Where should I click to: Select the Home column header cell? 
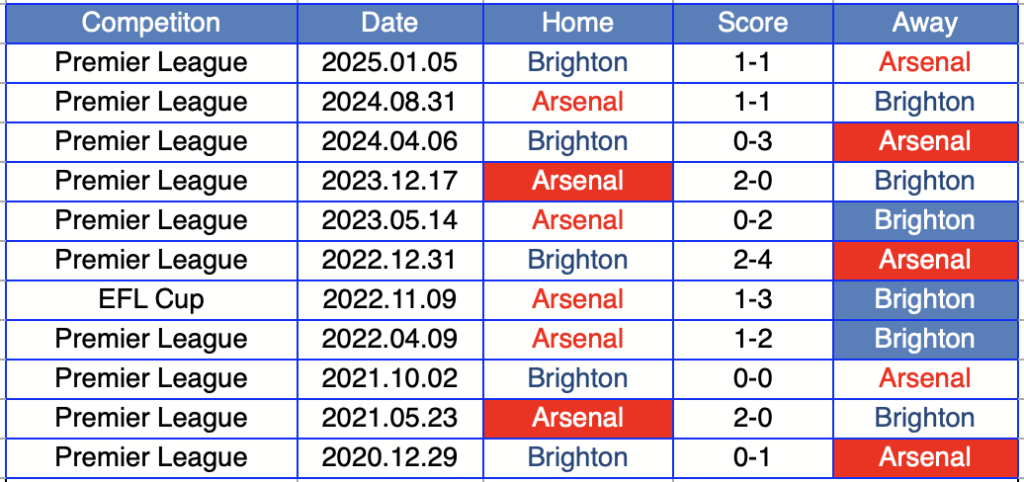(x=577, y=23)
